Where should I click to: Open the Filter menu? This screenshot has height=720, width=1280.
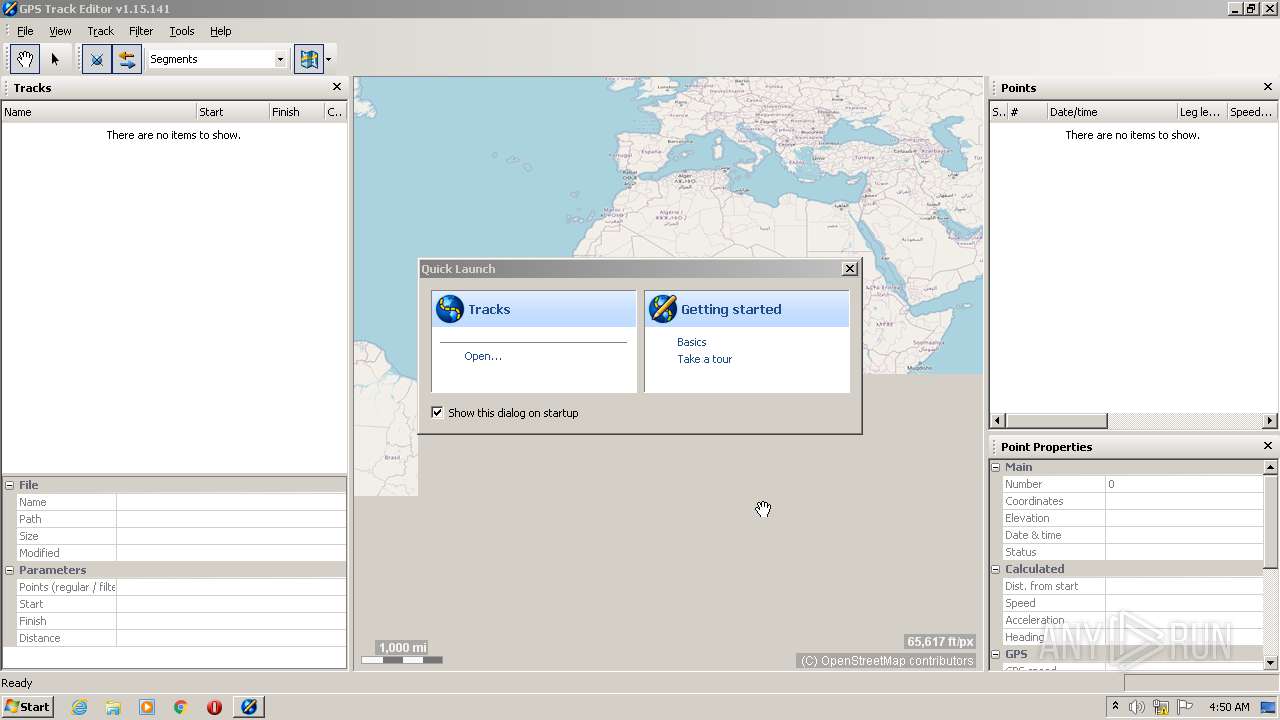[x=141, y=31]
